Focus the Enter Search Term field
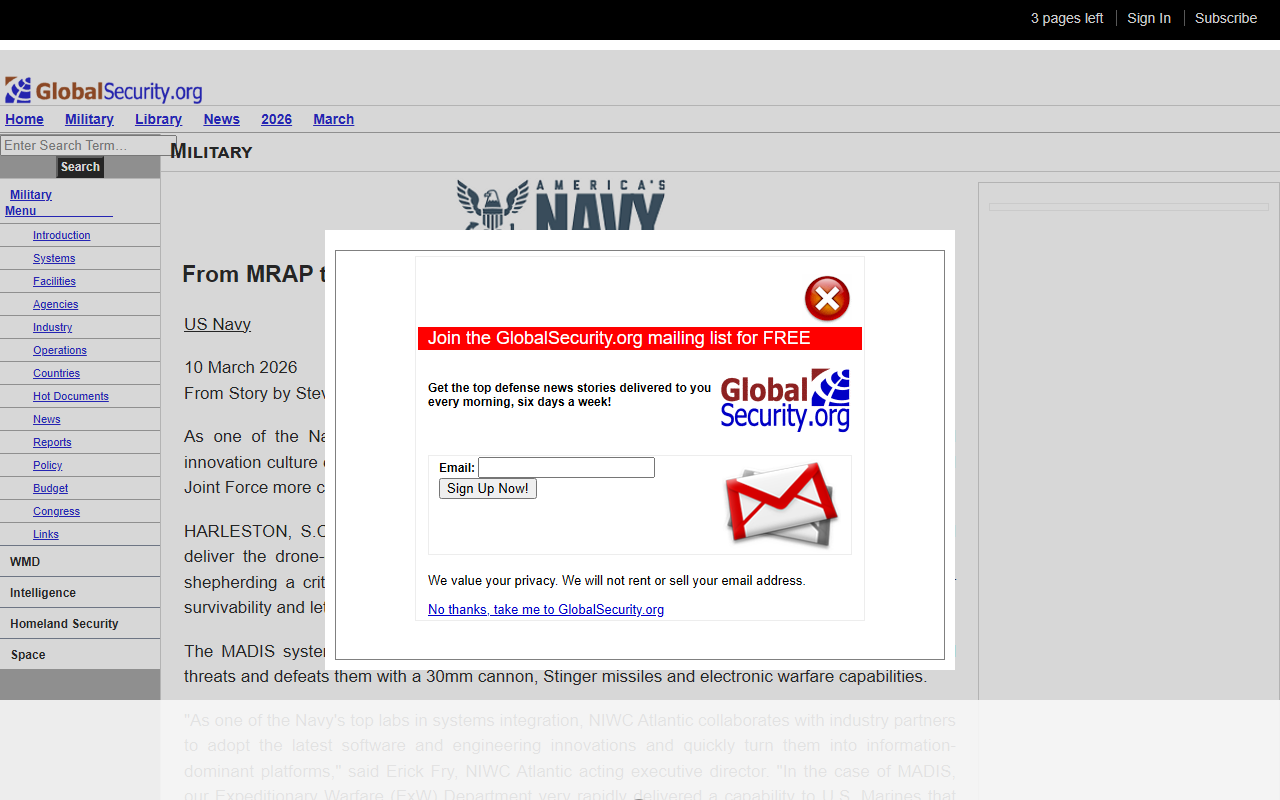This screenshot has width=1280, height=800. click(88, 145)
